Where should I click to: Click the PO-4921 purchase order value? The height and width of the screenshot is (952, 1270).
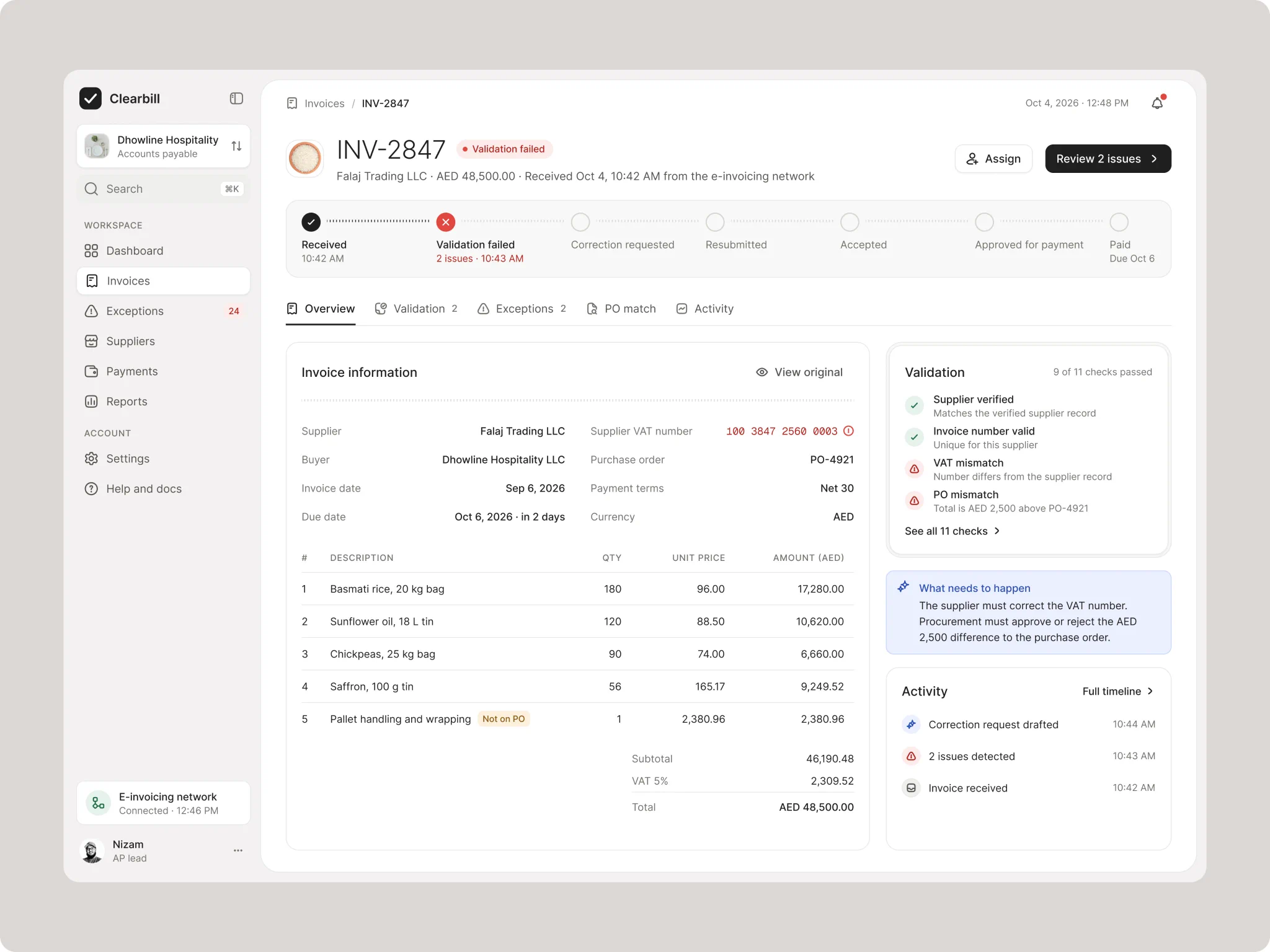(x=832, y=459)
